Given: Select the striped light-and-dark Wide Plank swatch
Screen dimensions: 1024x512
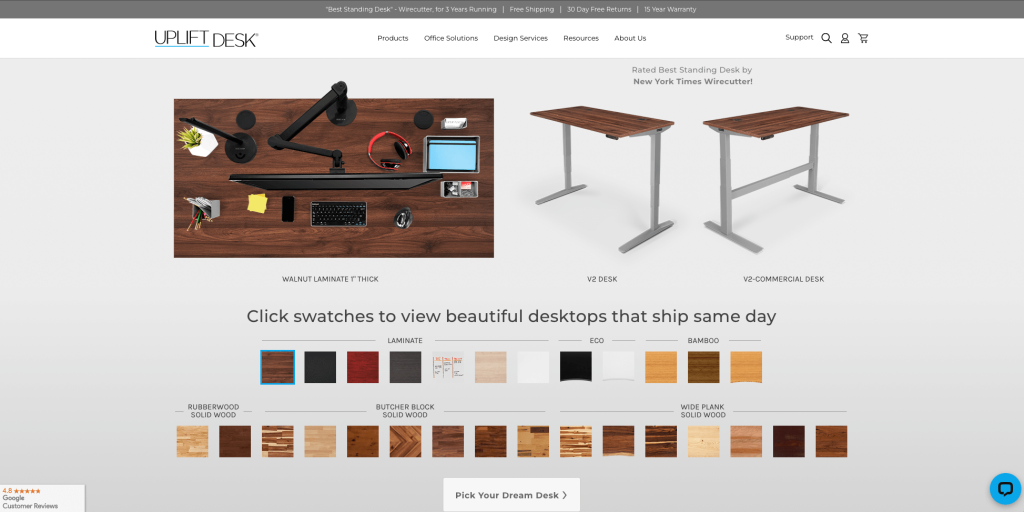Looking at the screenshot, I should 576,441.
